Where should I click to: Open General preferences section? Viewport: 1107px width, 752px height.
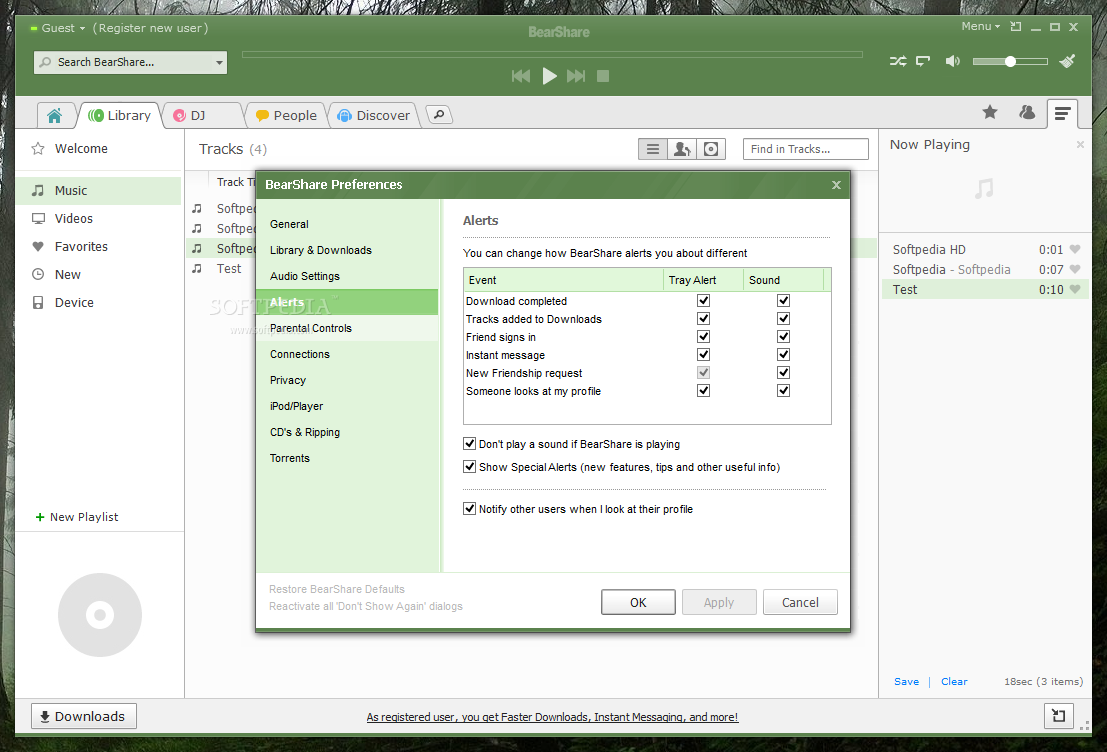[347, 224]
